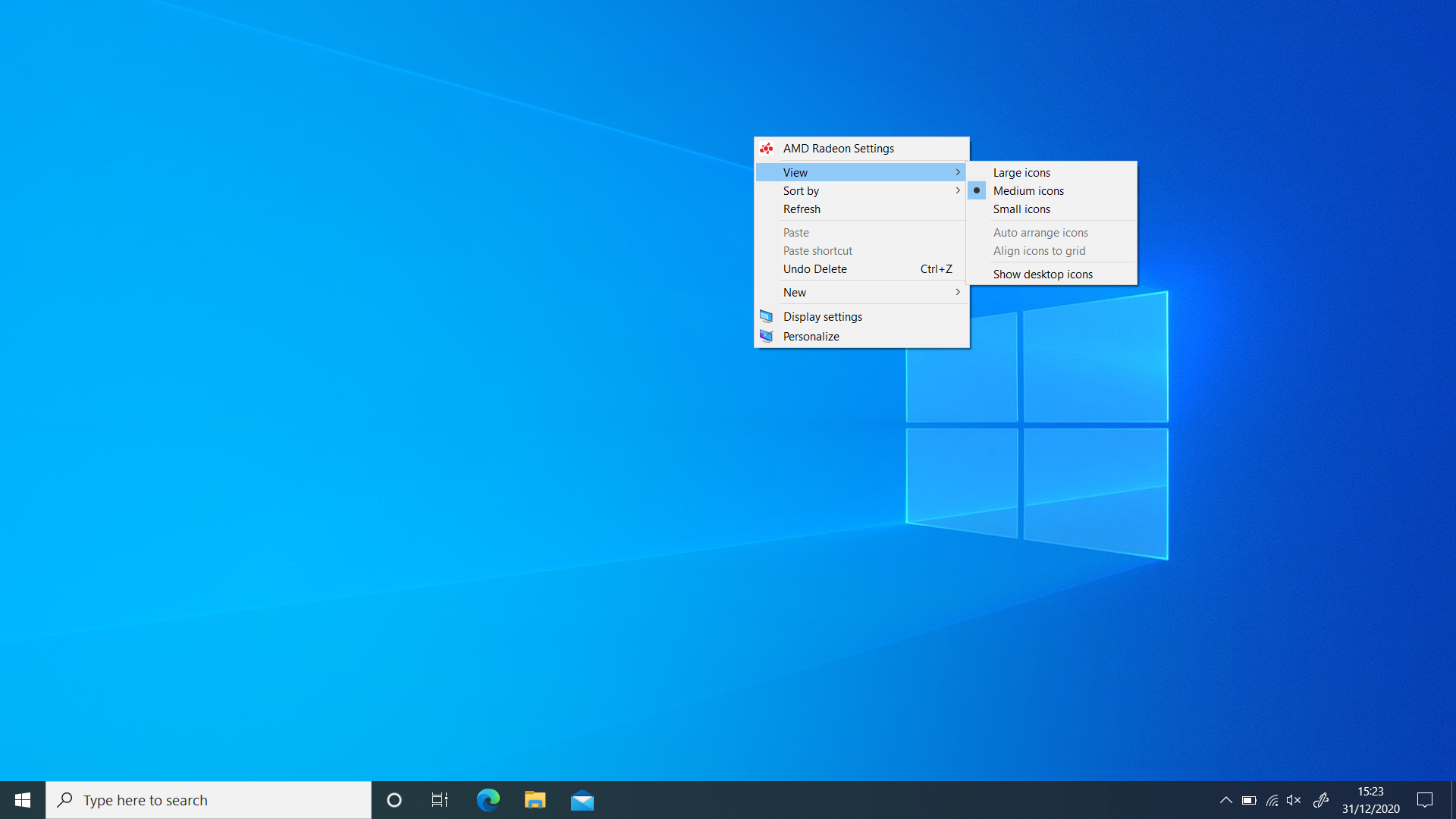
Task: Select Small icons view
Action: (x=1052, y=209)
